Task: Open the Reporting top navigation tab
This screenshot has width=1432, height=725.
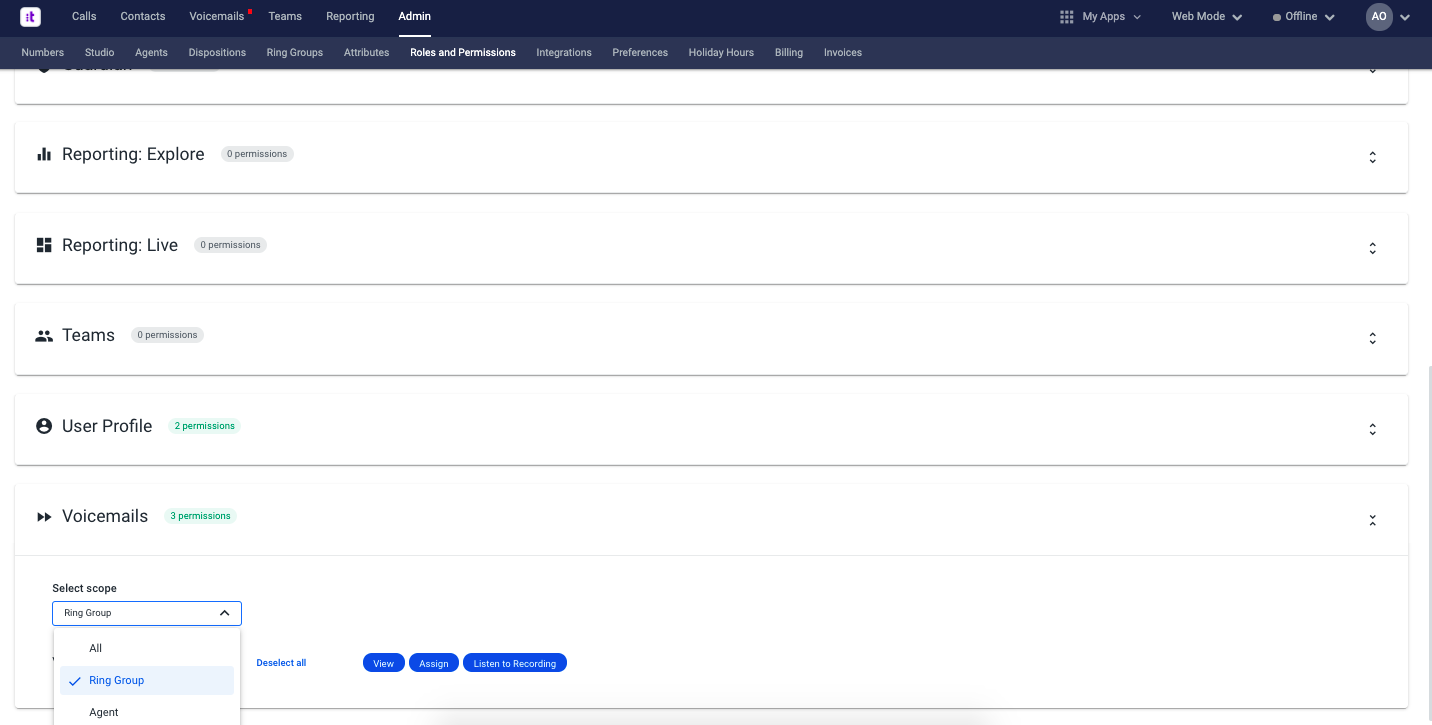Action: pyautogui.click(x=350, y=16)
